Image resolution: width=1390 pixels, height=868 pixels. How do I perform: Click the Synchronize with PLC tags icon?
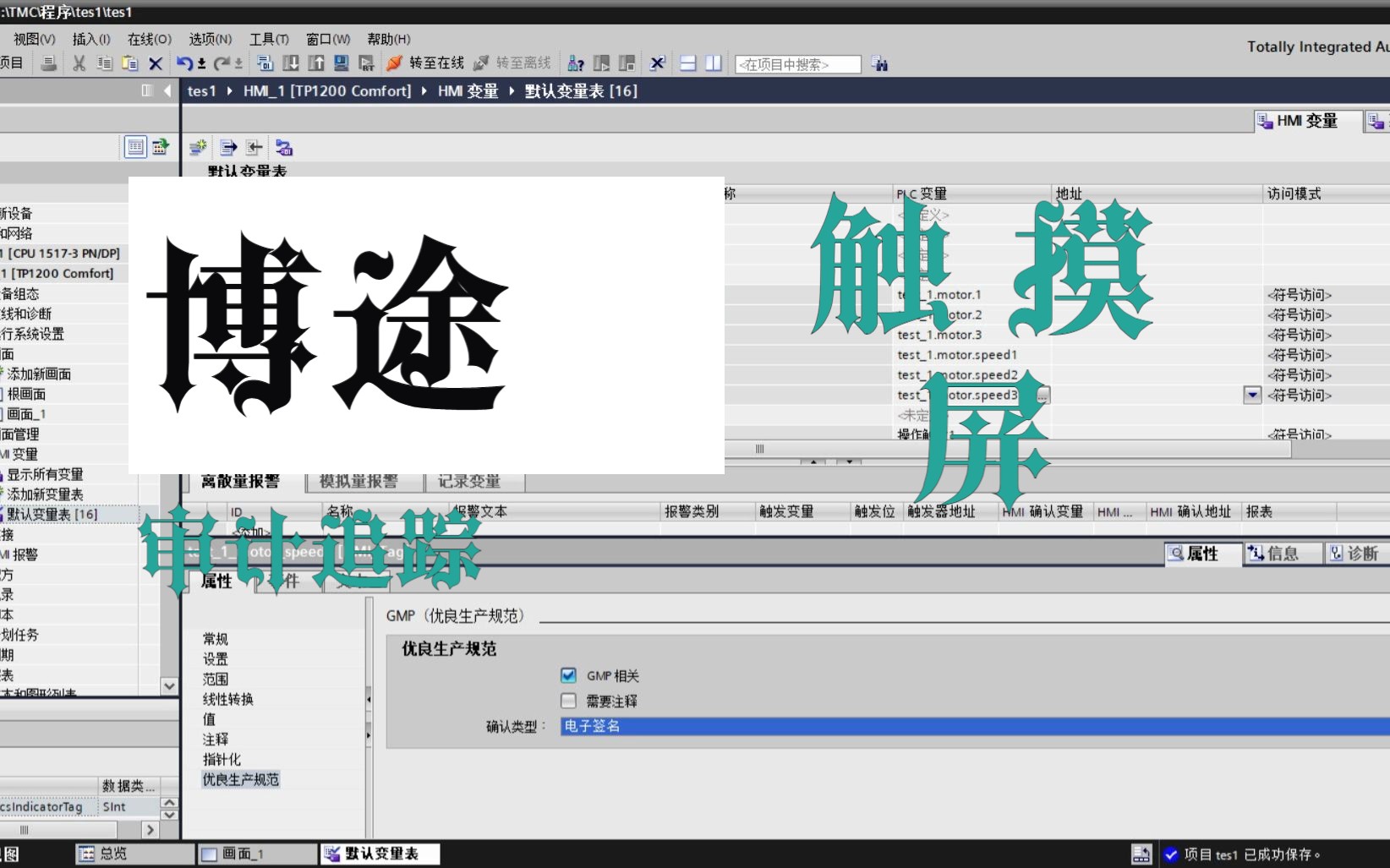(284, 148)
